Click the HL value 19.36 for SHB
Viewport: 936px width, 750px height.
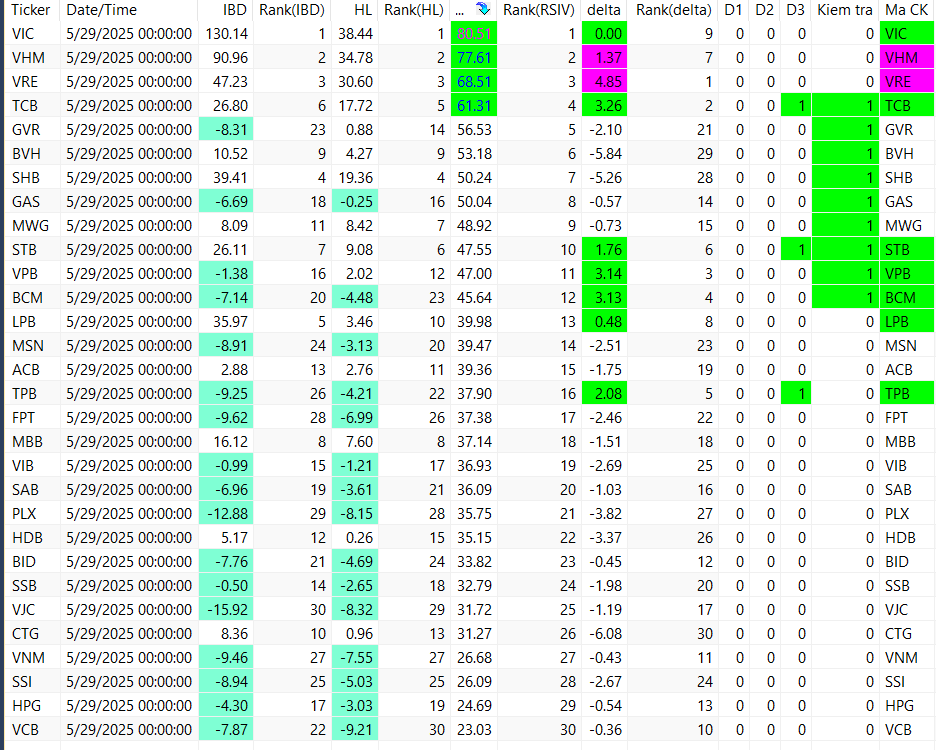(x=355, y=178)
